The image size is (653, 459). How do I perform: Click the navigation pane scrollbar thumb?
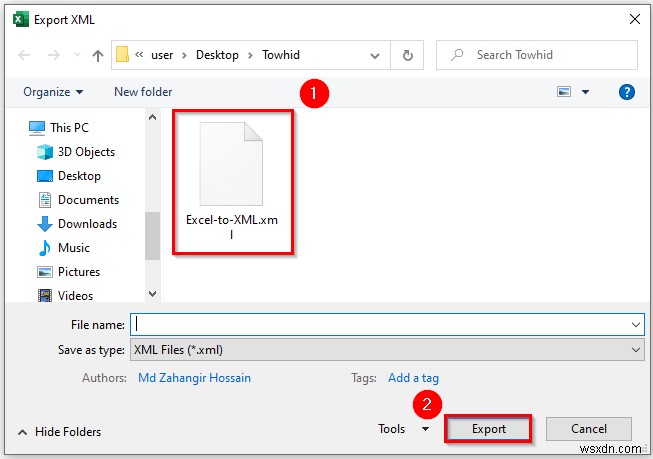click(x=152, y=236)
